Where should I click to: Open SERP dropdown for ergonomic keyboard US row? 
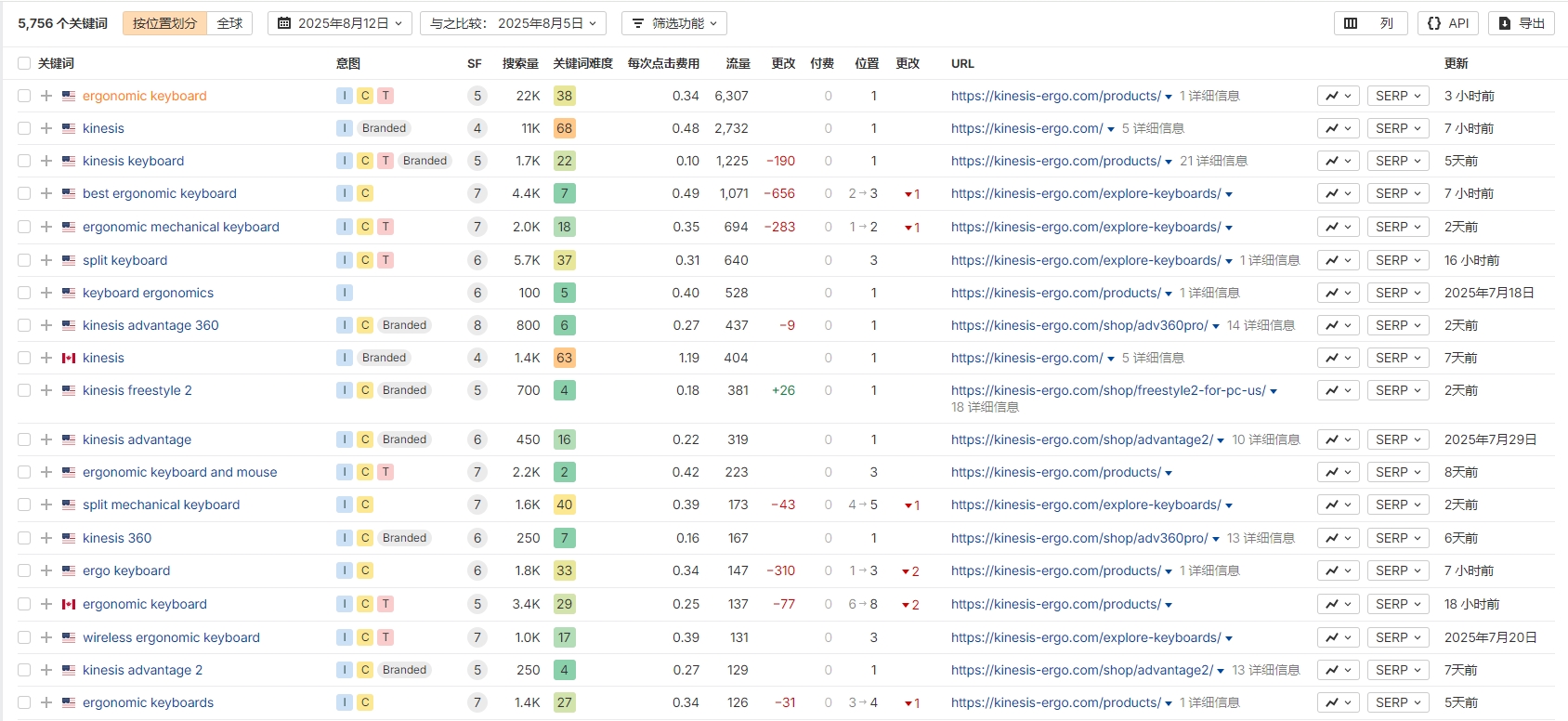click(1398, 96)
